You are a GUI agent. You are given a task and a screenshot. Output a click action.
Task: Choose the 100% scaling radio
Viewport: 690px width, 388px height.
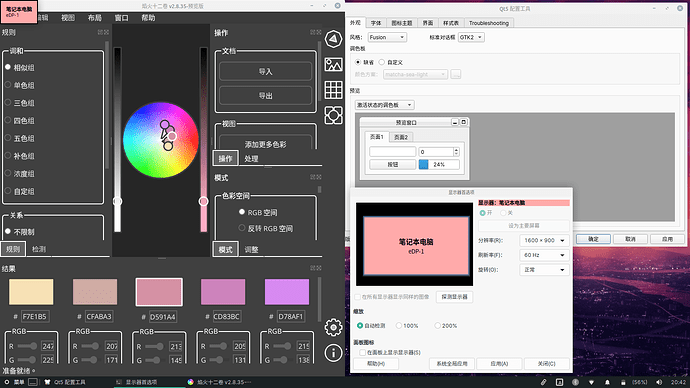pyautogui.click(x=407, y=326)
